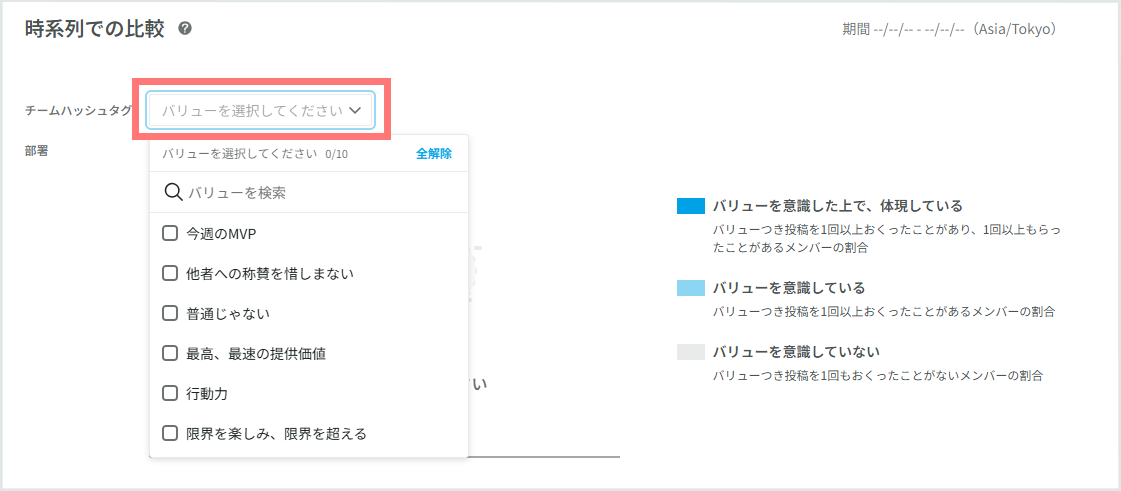Click the 全解除 link
This screenshot has width=1121, height=491.
pyautogui.click(x=434, y=154)
